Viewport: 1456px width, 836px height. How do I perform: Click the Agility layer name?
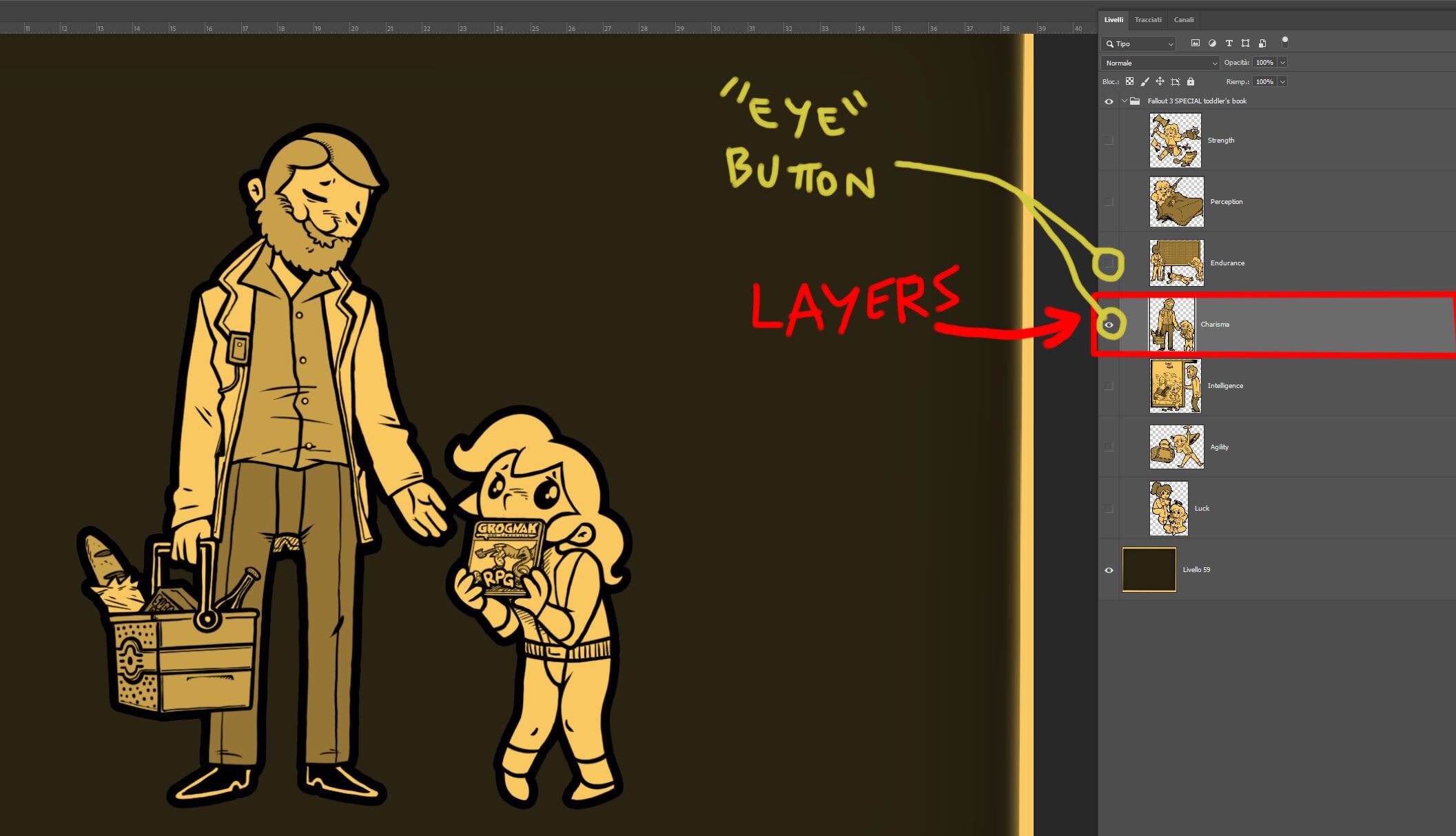[x=1220, y=447]
